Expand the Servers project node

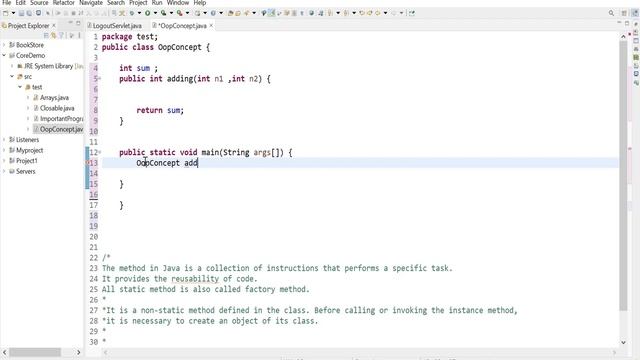click(4, 171)
